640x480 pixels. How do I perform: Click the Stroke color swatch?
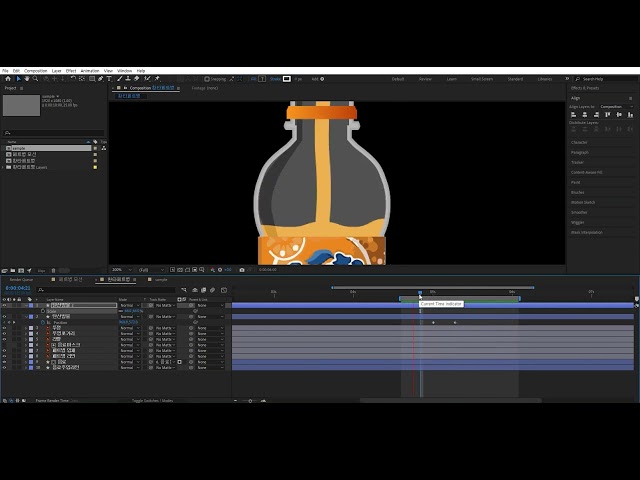click(x=287, y=79)
